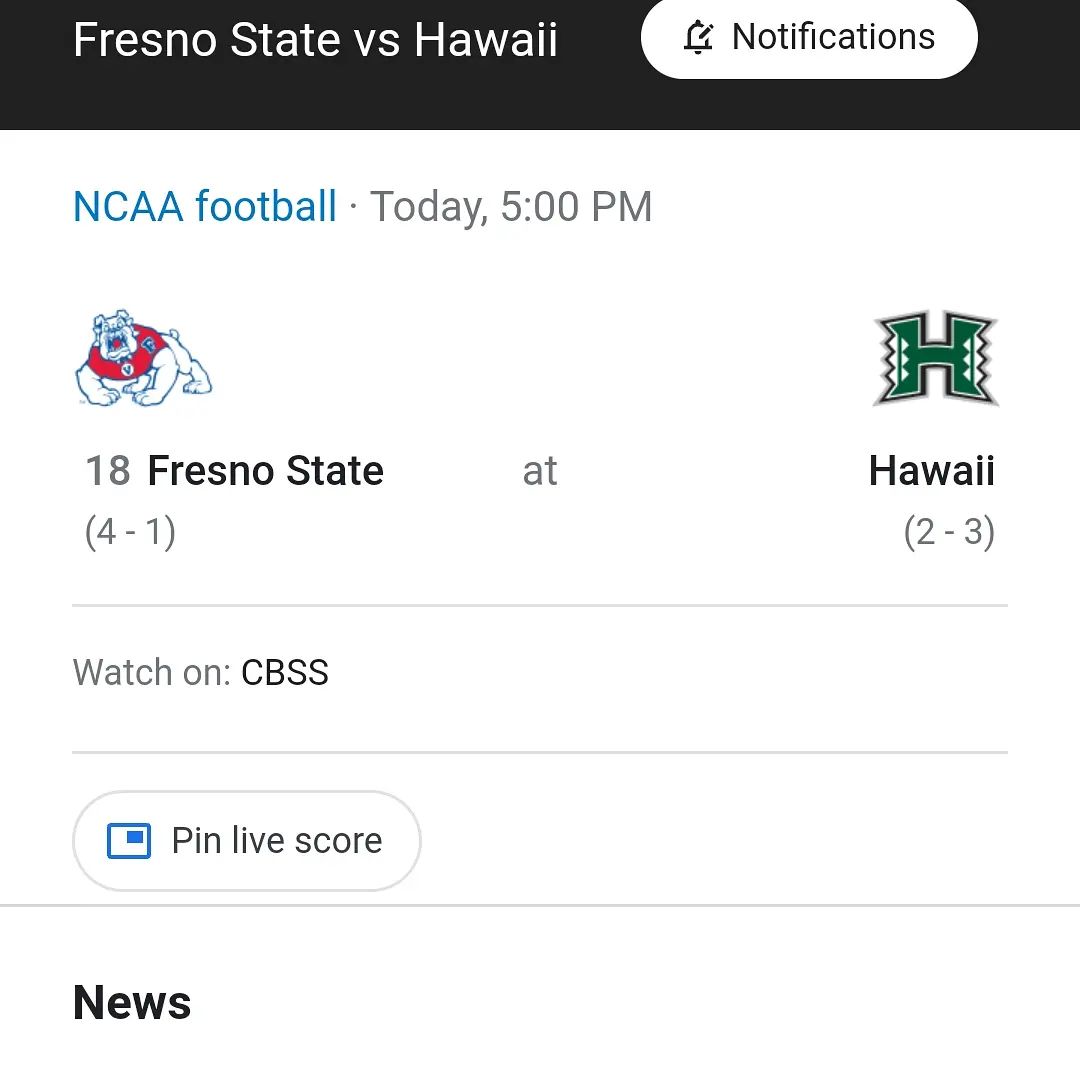Viewport: 1080px width, 1080px height.
Task: Click the CBSS channel name
Action: 284,672
